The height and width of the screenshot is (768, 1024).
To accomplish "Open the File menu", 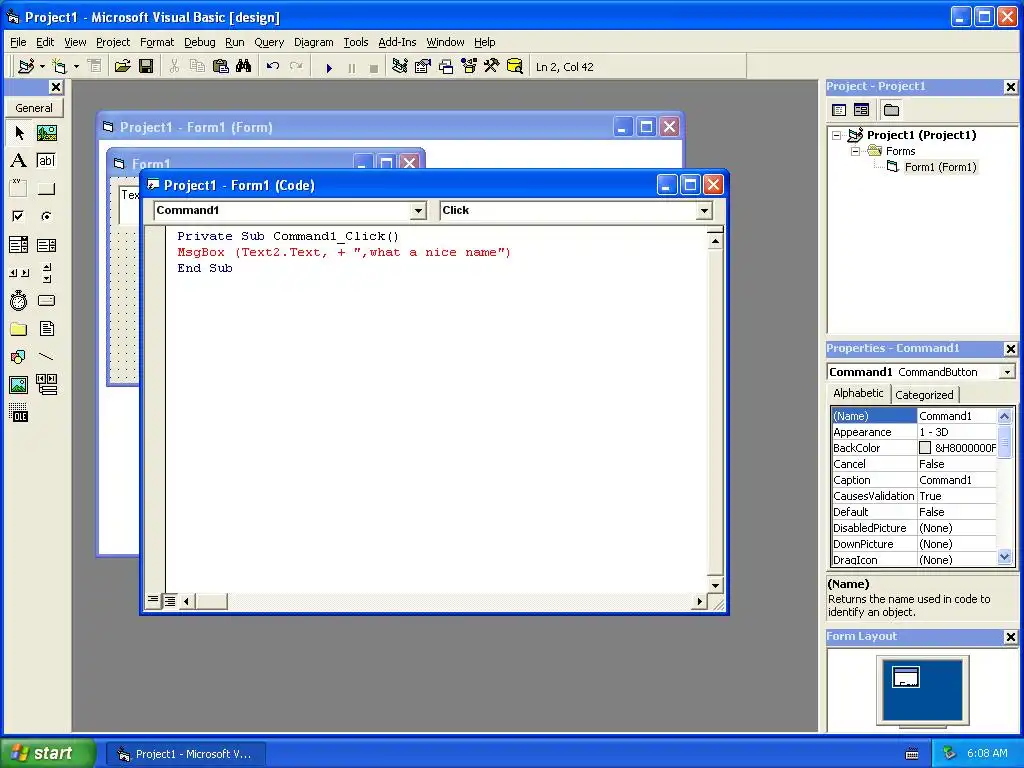I will [18, 42].
